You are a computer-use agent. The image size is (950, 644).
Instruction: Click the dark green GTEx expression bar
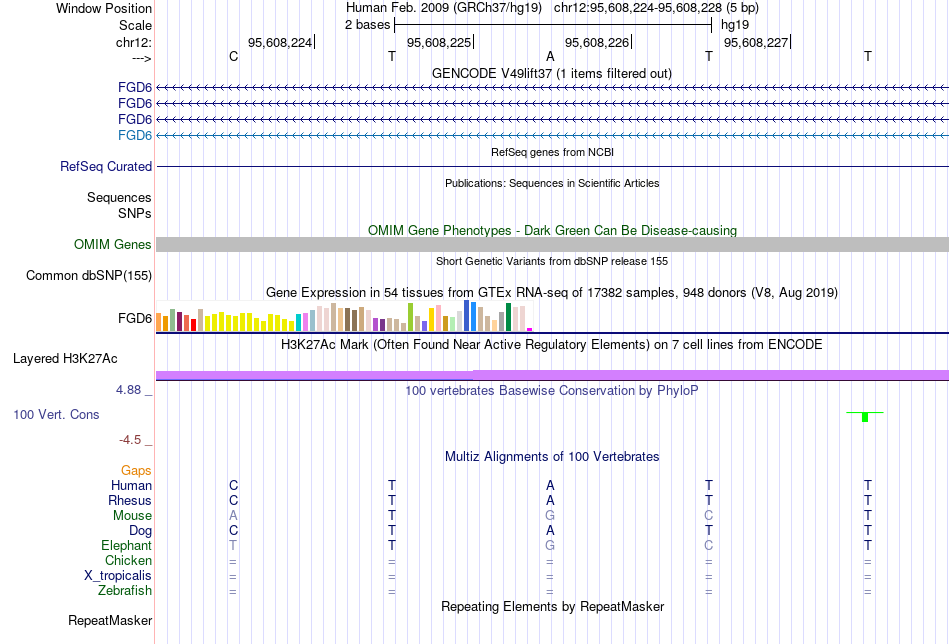pyautogui.click(x=508, y=317)
